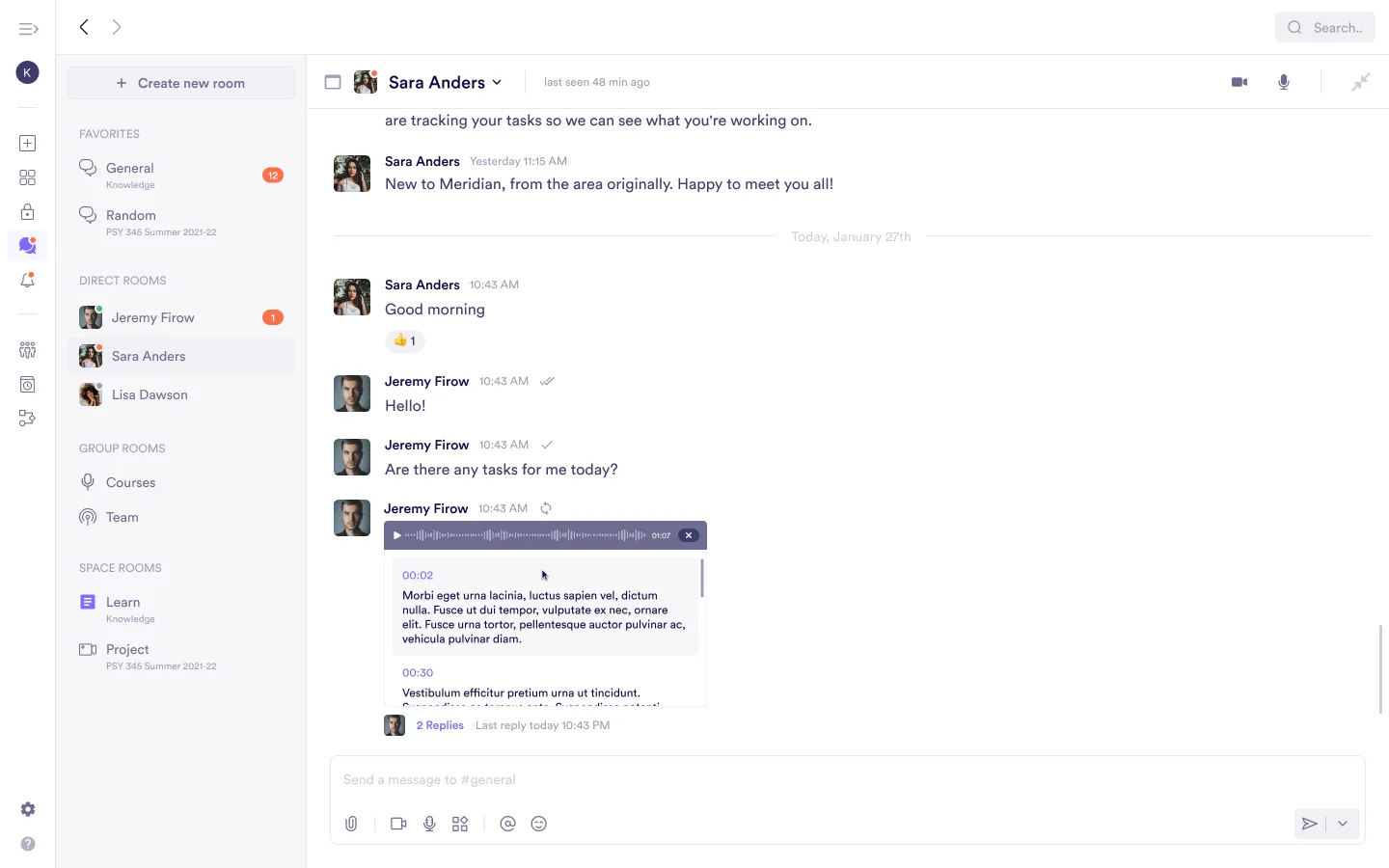
Task: Open the 2 Replies thread link
Action: tap(440, 725)
